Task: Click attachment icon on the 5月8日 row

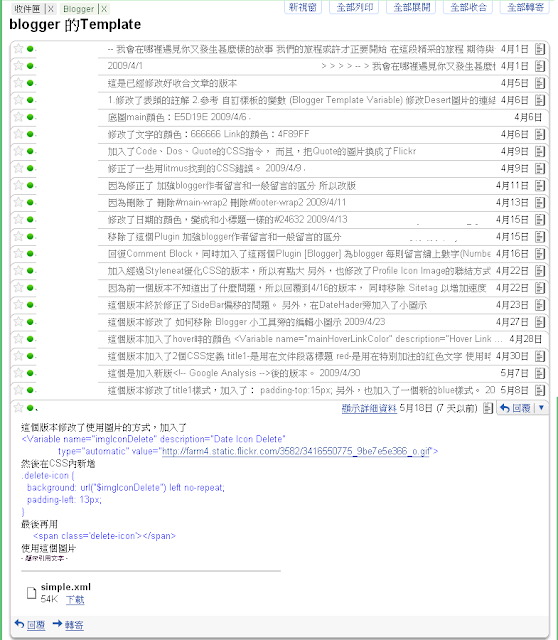Action: (x=540, y=390)
